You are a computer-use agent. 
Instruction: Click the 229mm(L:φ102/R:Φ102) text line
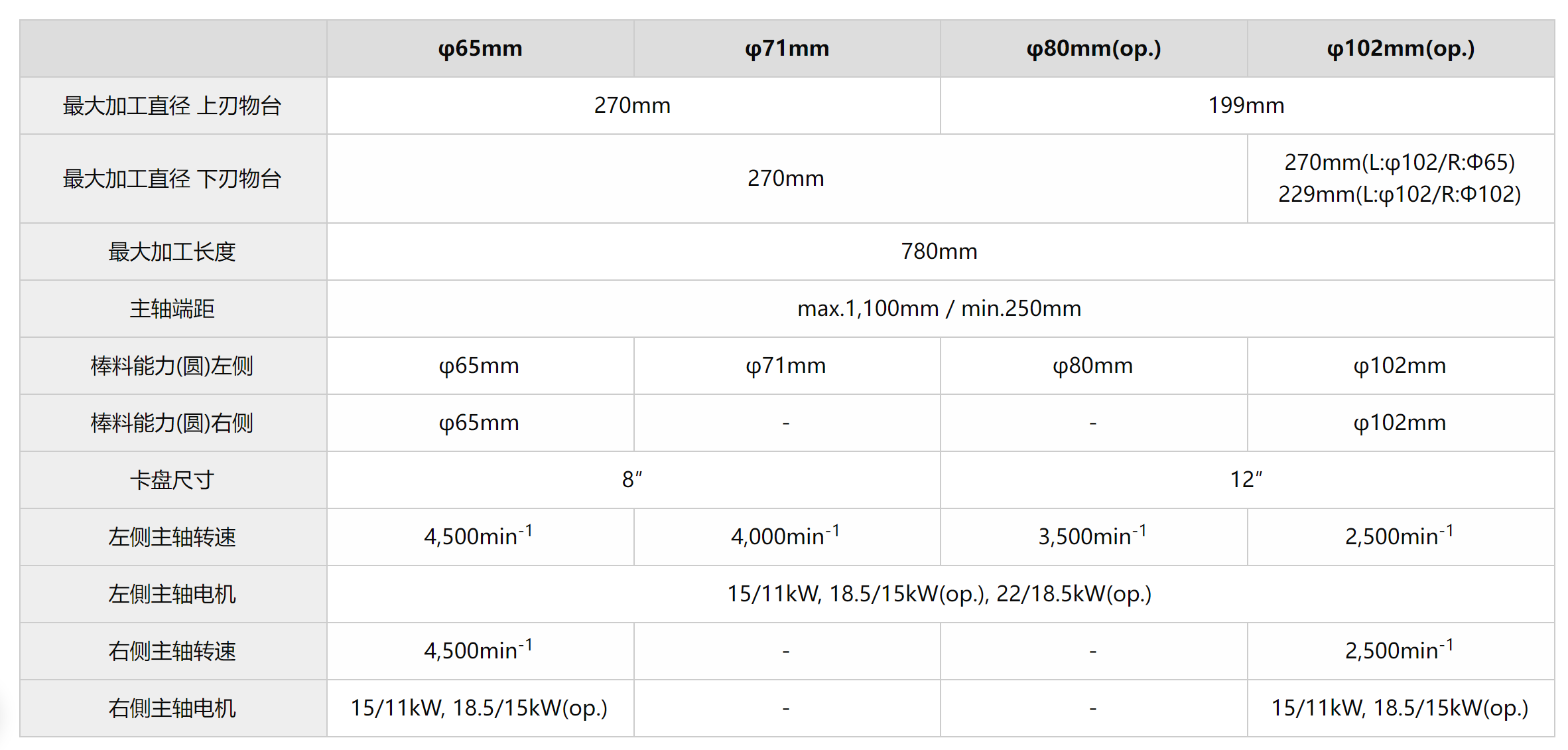1400,194
